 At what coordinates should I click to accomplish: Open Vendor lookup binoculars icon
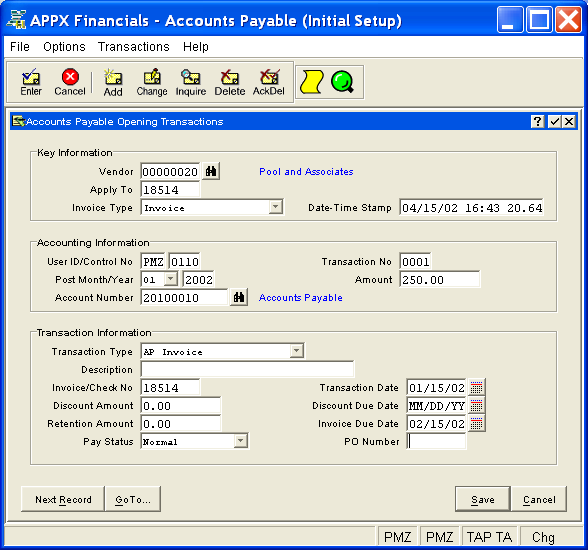click(211, 171)
